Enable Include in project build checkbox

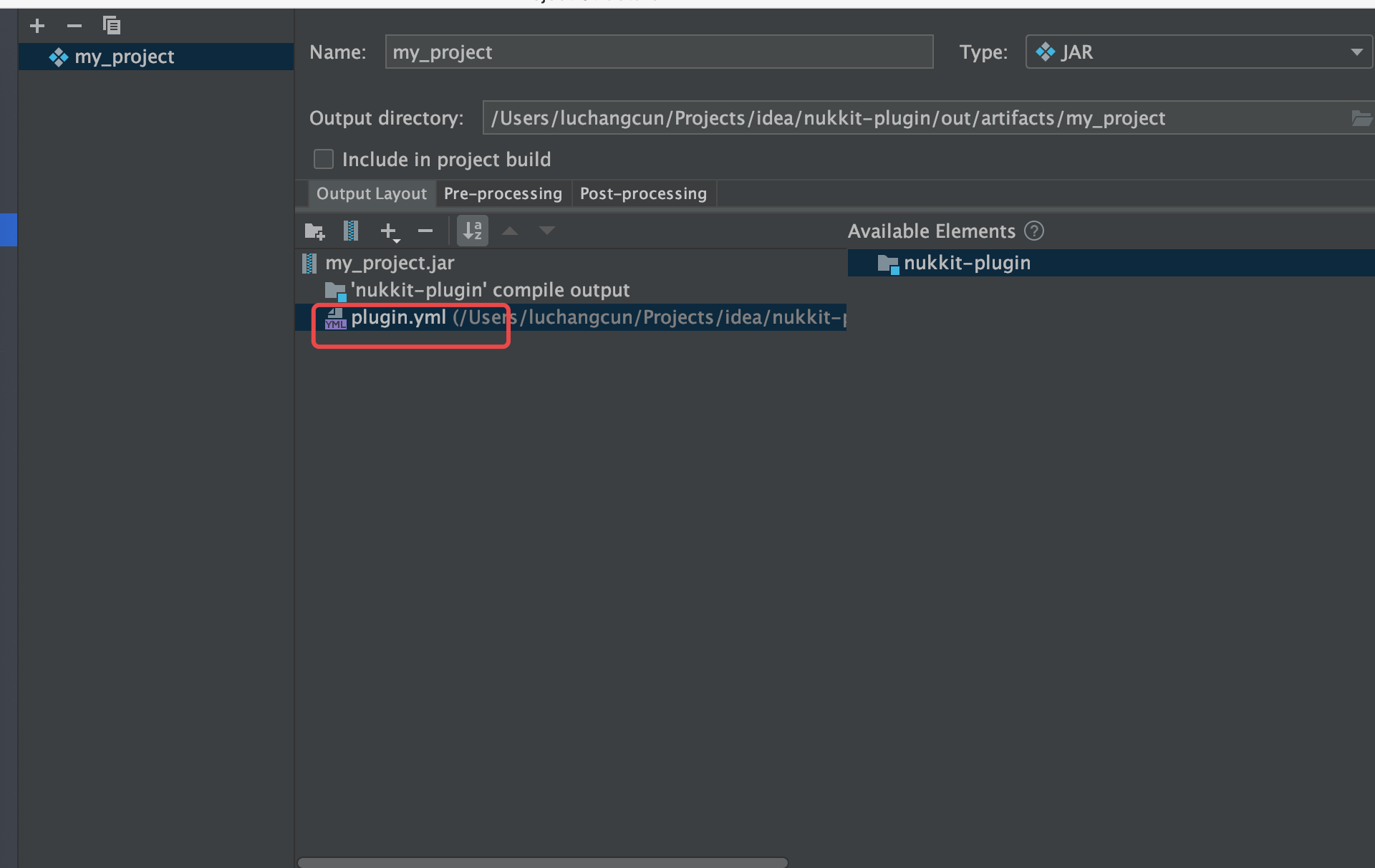point(324,159)
